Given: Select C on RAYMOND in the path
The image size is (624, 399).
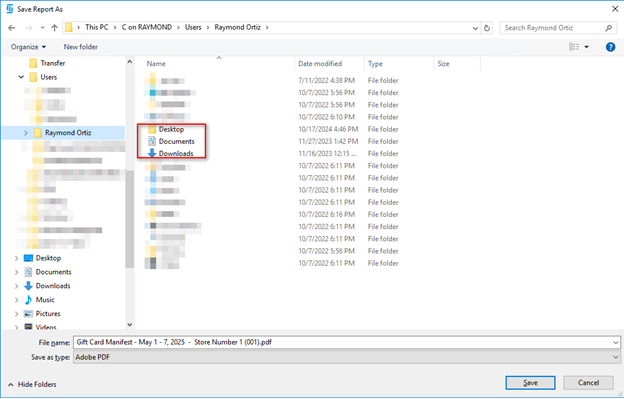Looking at the screenshot, I should tap(146, 27).
